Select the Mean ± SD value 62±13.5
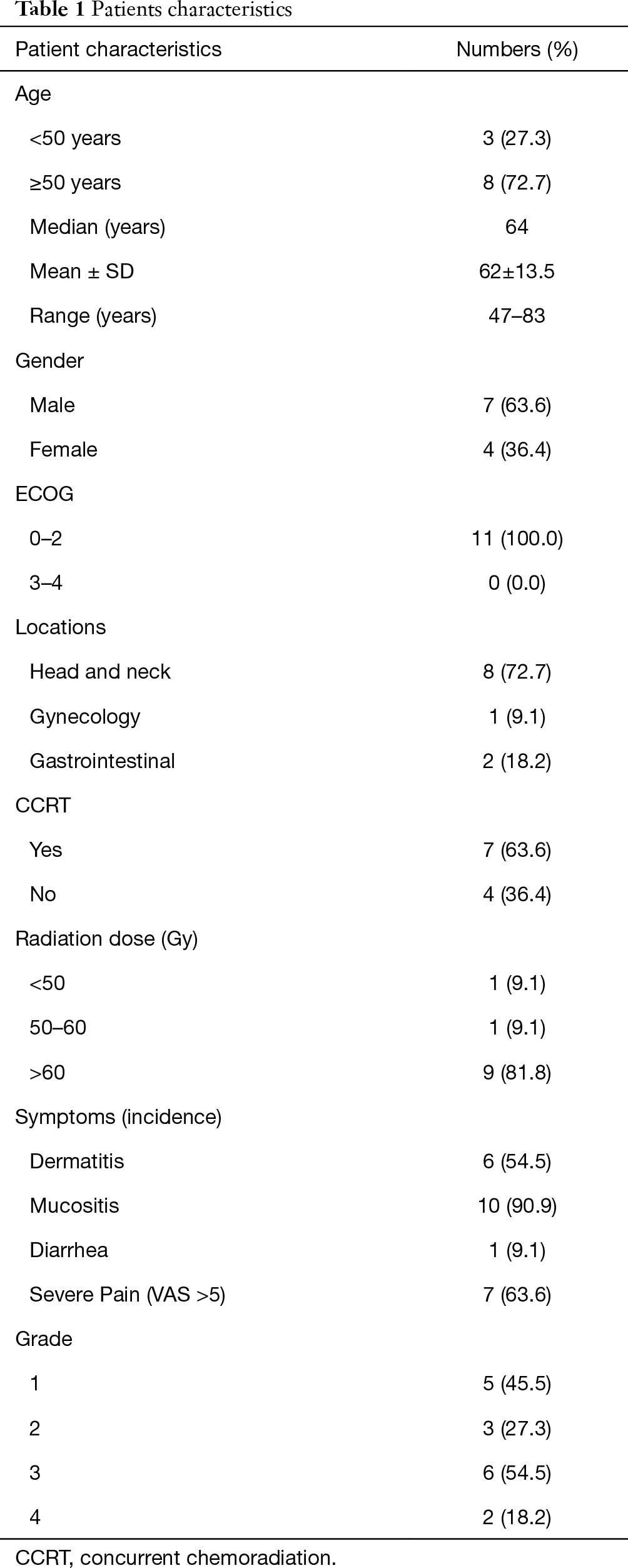The width and height of the screenshot is (628, 1568). 517,271
